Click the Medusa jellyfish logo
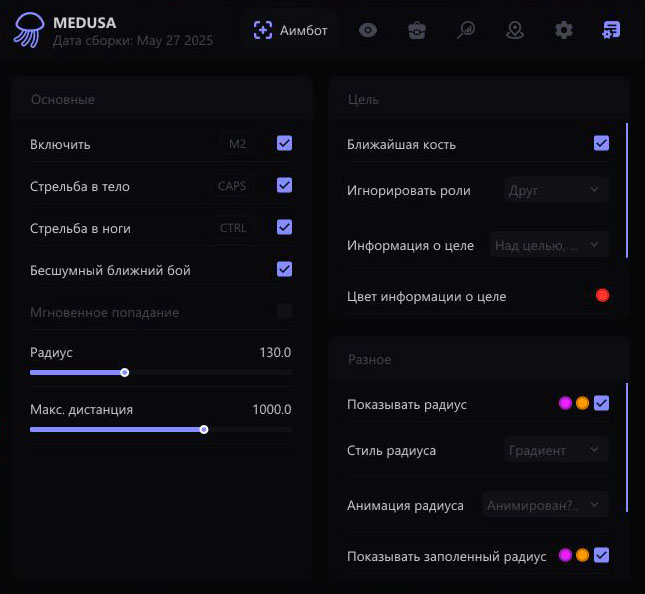 (28, 30)
